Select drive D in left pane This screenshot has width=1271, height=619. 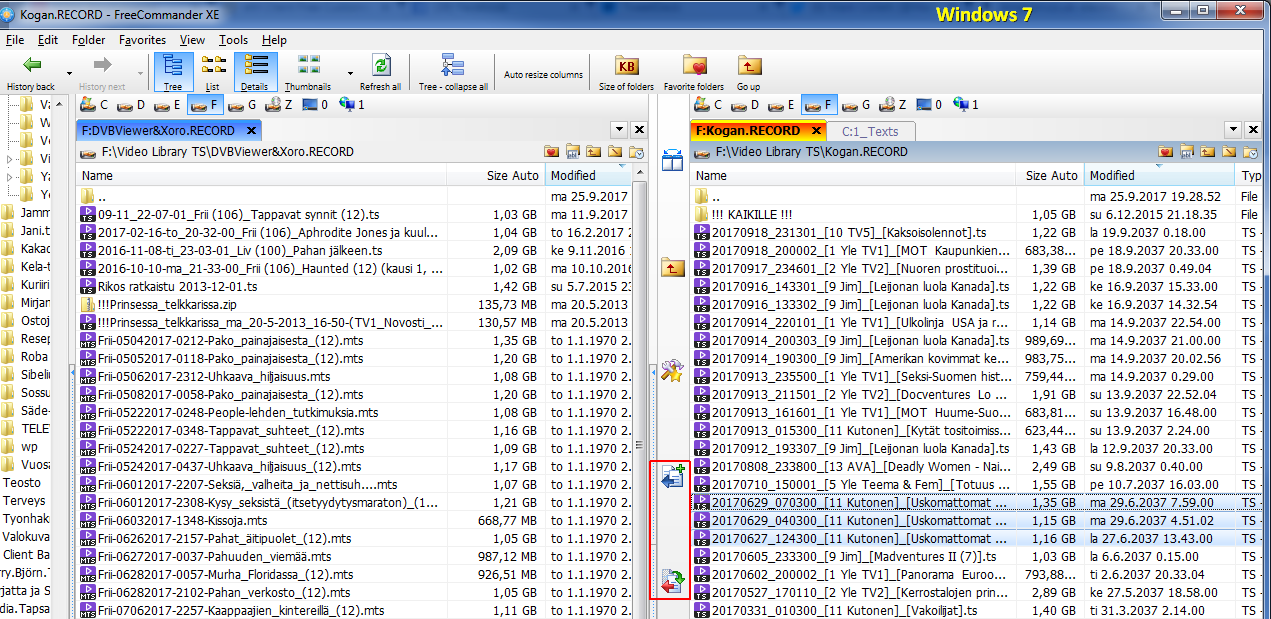tap(131, 105)
